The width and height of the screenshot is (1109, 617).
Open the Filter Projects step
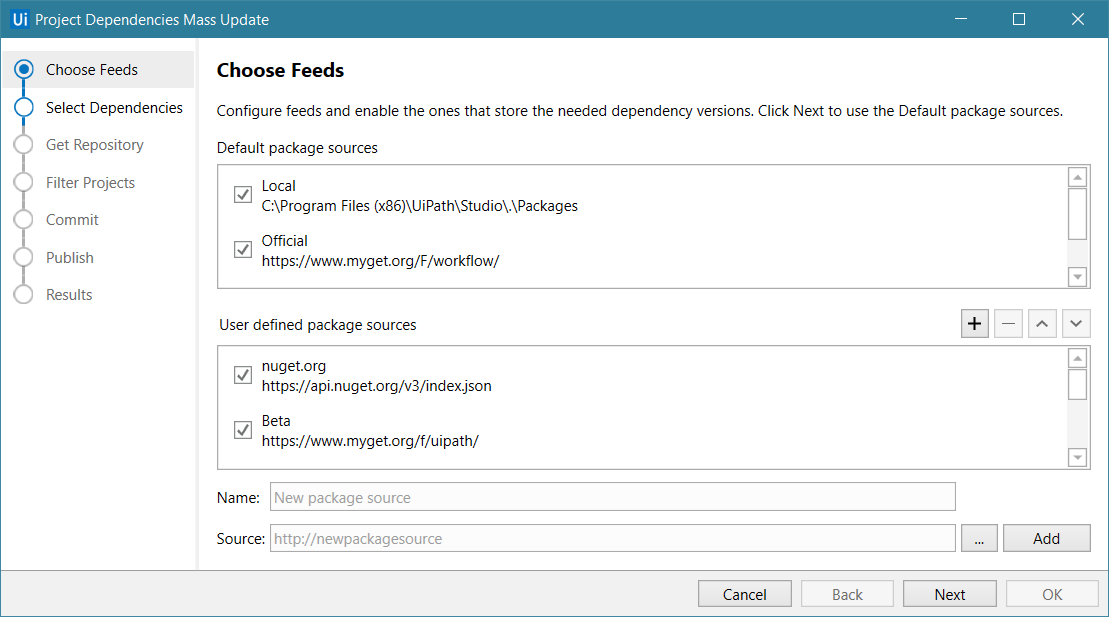tap(91, 183)
